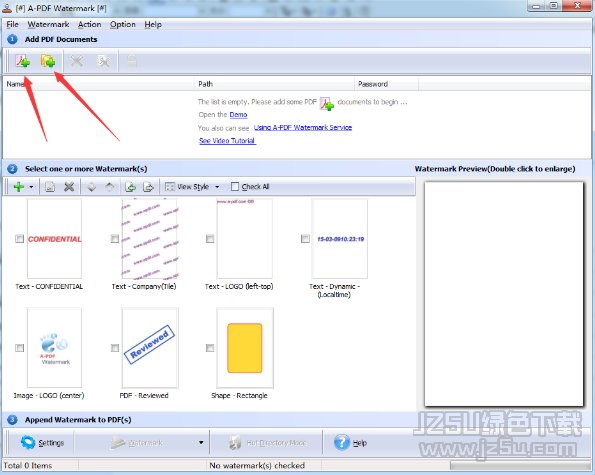Enable the Check All checkbox
The height and width of the screenshot is (475, 595).
pos(235,187)
